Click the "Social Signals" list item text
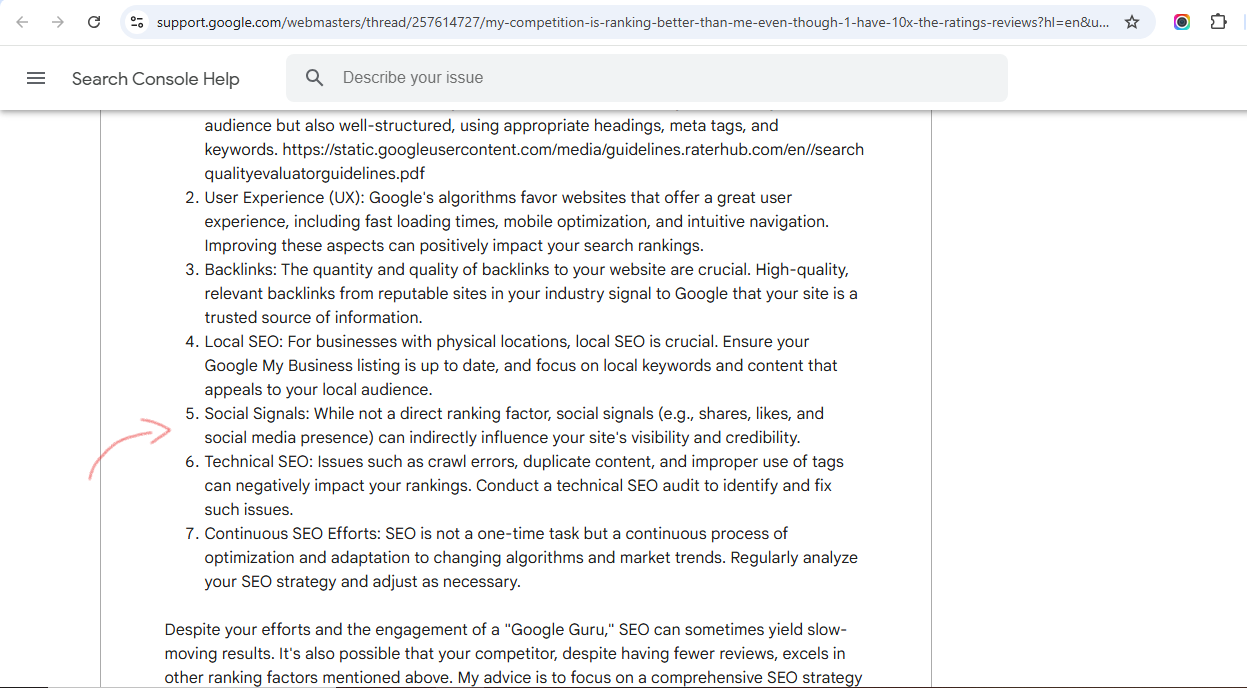Image resolution: width=1247 pixels, height=688 pixels. click(257, 414)
